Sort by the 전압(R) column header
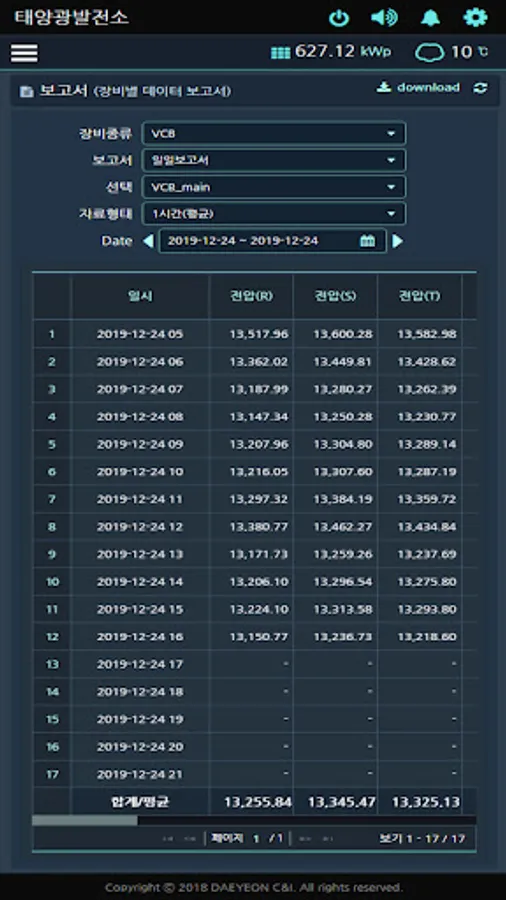The height and width of the screenshot is (900, 506). (251, 297)
